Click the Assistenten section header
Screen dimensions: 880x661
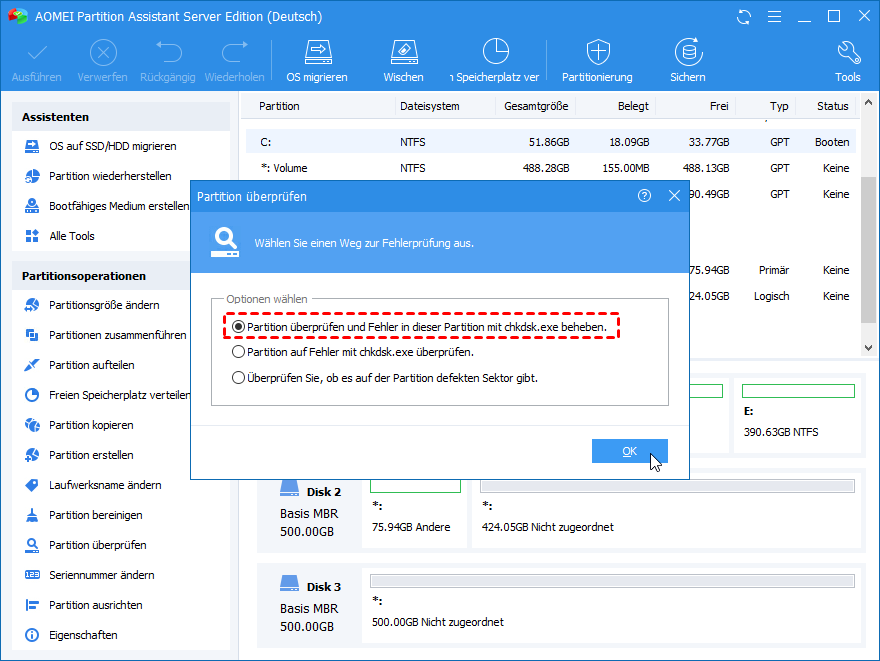(121, 117)
